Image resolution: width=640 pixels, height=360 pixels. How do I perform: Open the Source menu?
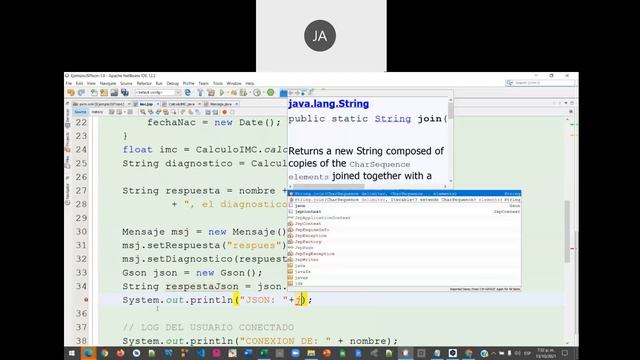(x=126, y=83)
